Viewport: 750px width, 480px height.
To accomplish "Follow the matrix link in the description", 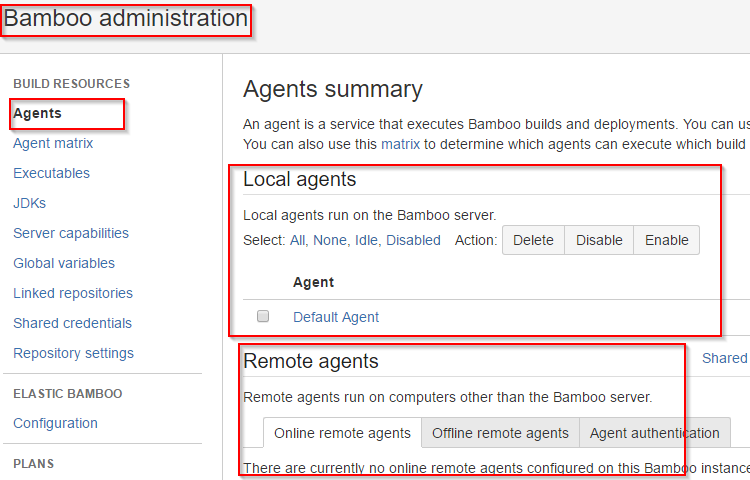I will [x=400, y=144].
